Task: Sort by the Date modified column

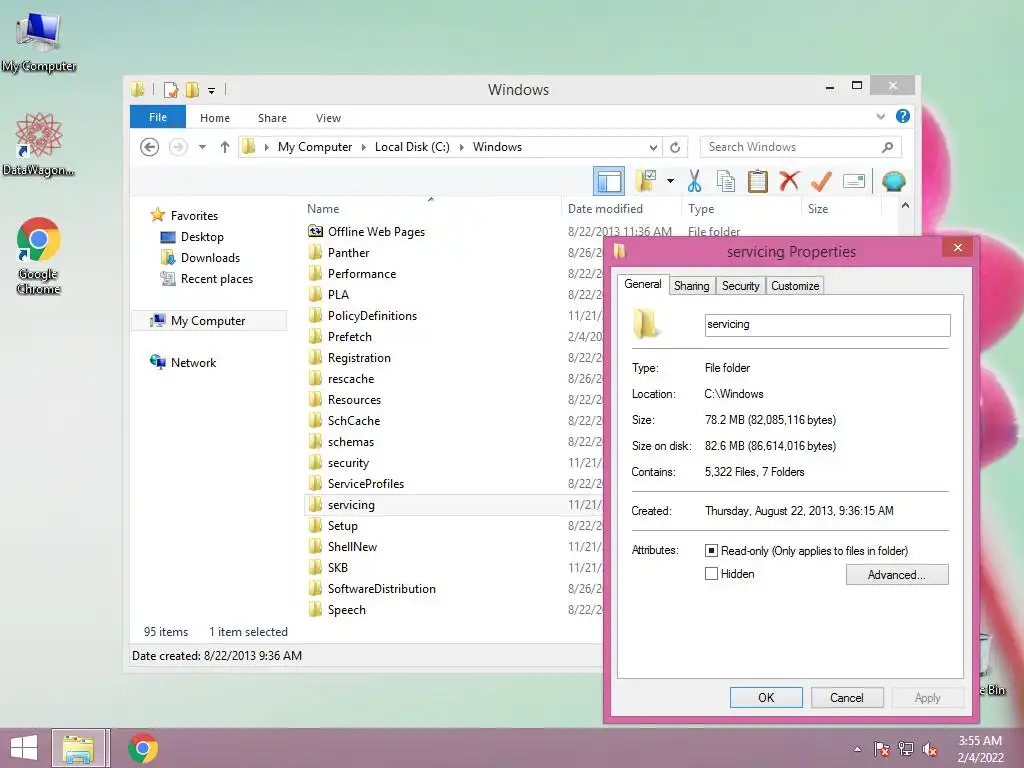Action: (x=605, y=209)
